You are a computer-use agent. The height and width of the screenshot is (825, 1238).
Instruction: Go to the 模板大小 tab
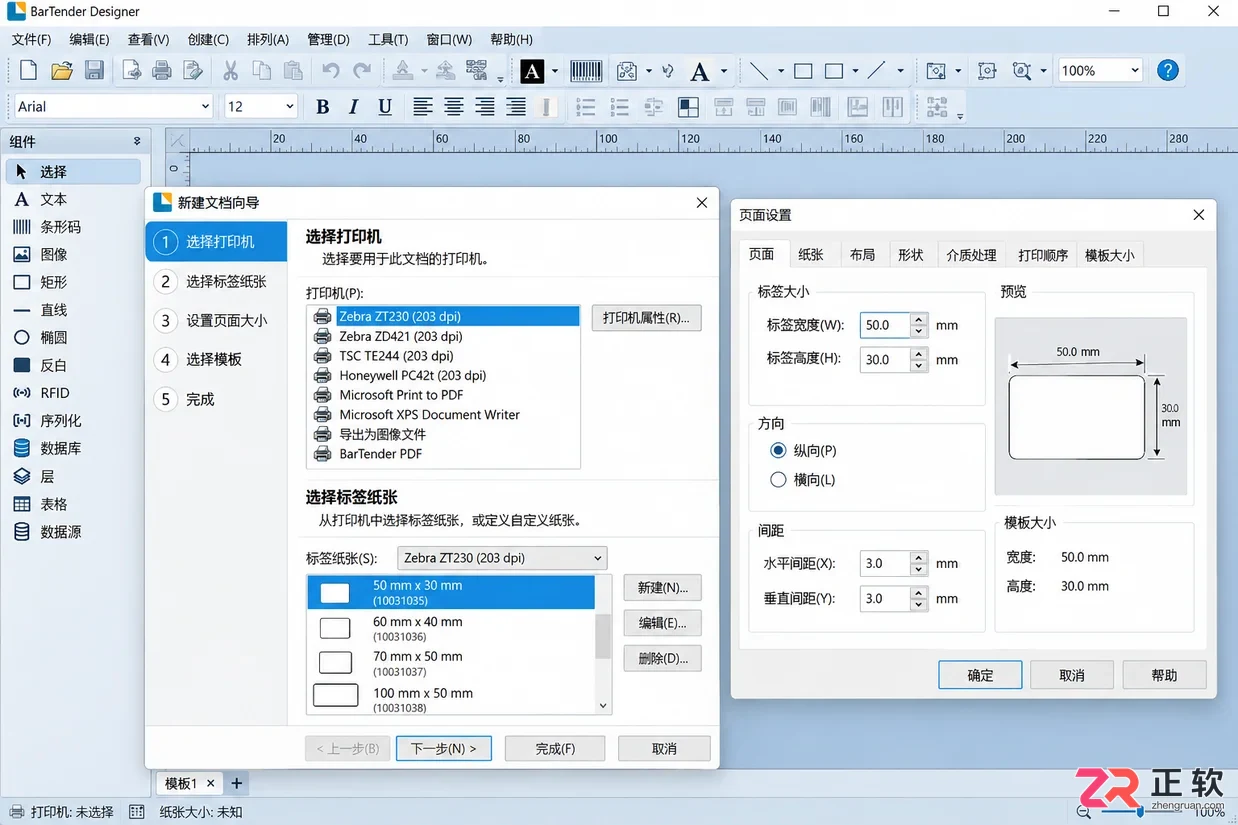[x=1110, y=255]
